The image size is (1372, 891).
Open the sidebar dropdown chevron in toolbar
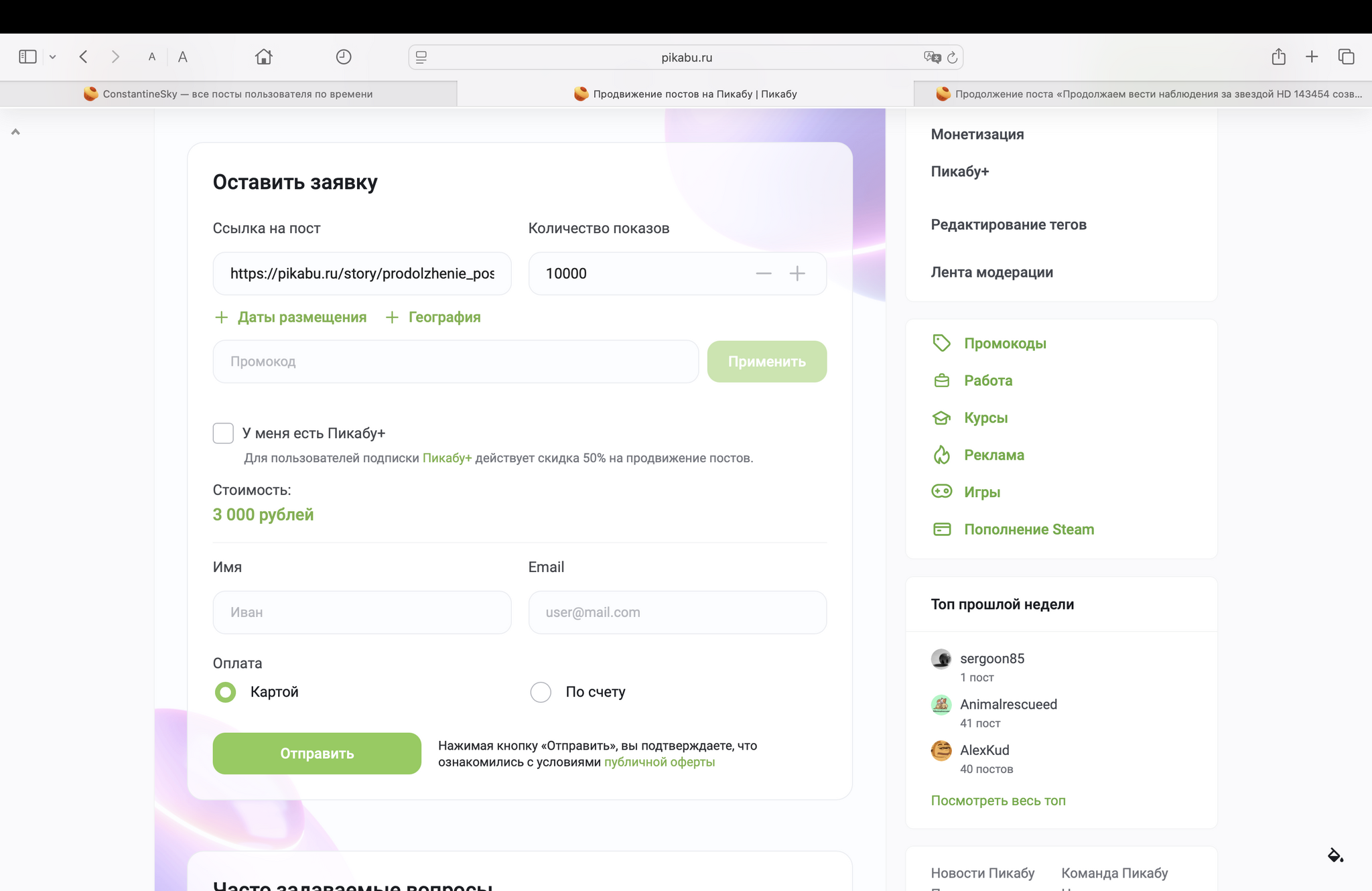[x=52, y=57]
